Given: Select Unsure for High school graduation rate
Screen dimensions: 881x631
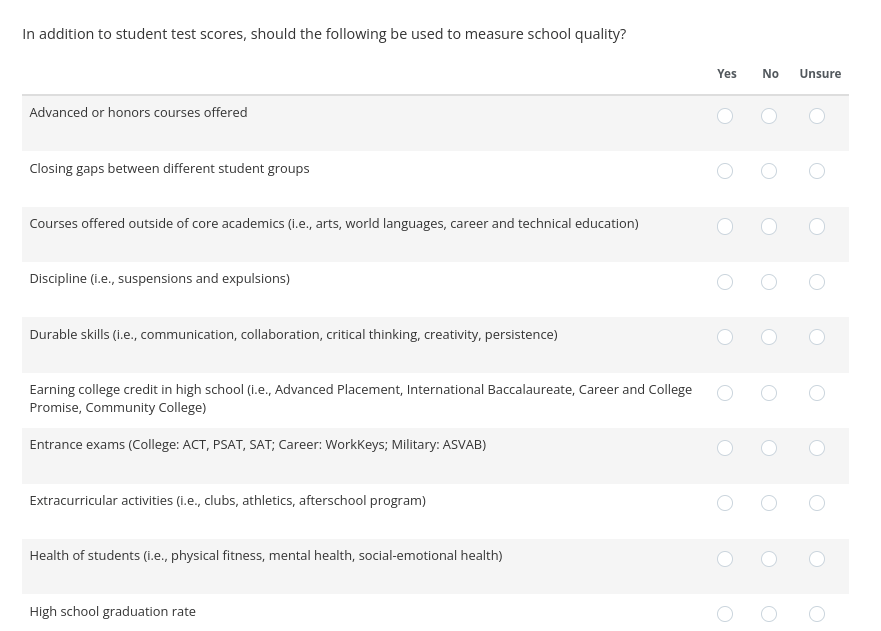Looking at the screenshot, I should point(817,614).
